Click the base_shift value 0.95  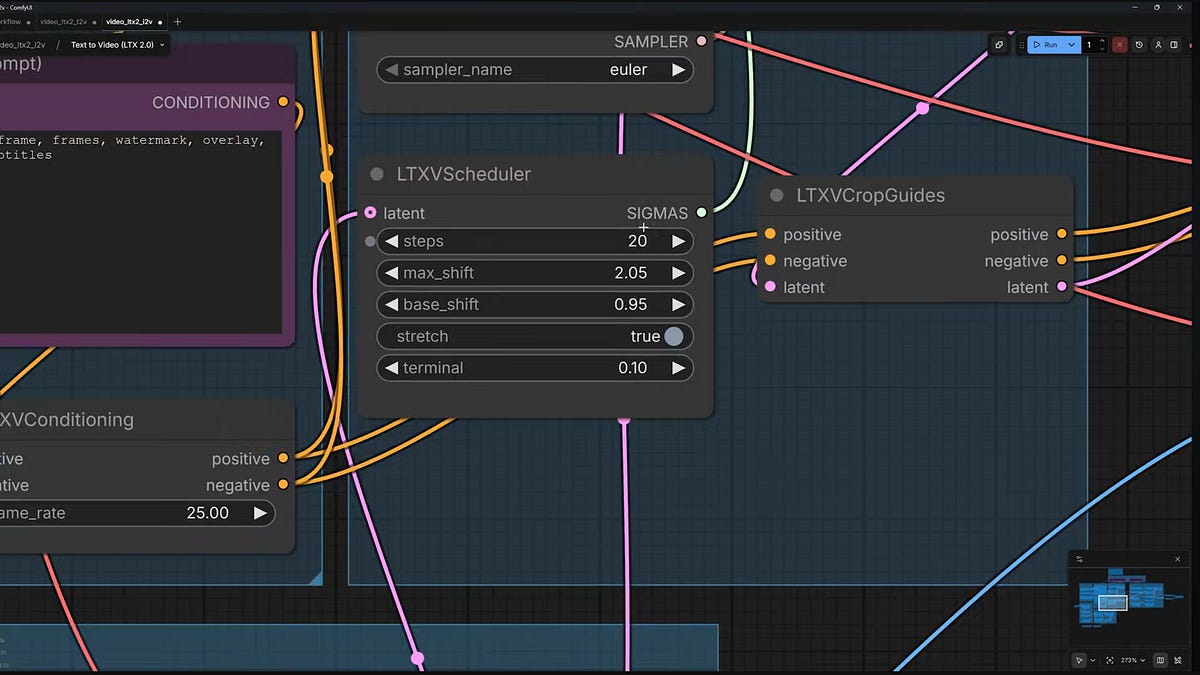[631, 304]
